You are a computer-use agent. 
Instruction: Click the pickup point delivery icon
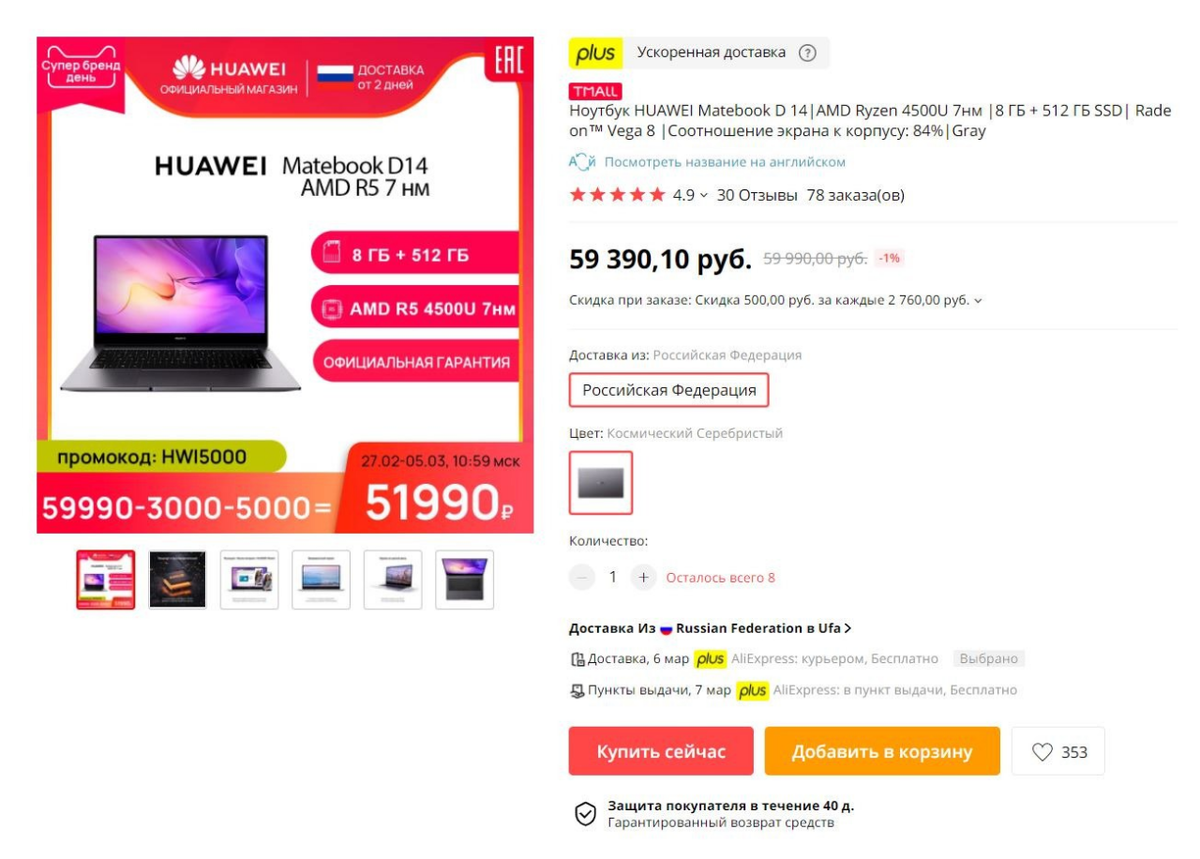[577, 690]
